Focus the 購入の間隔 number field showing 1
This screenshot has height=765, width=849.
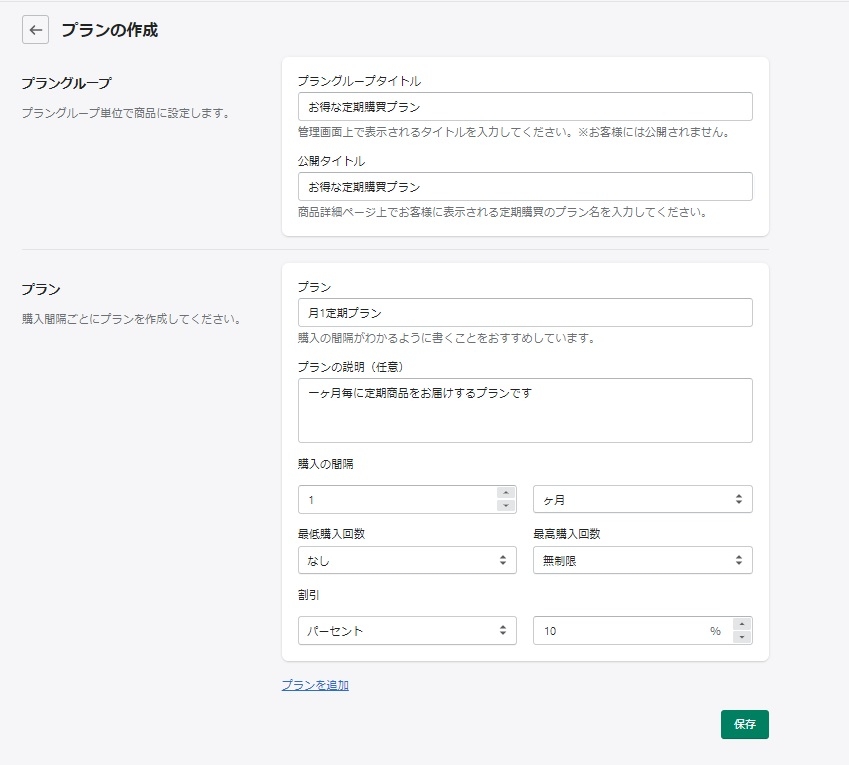[397, 499]
